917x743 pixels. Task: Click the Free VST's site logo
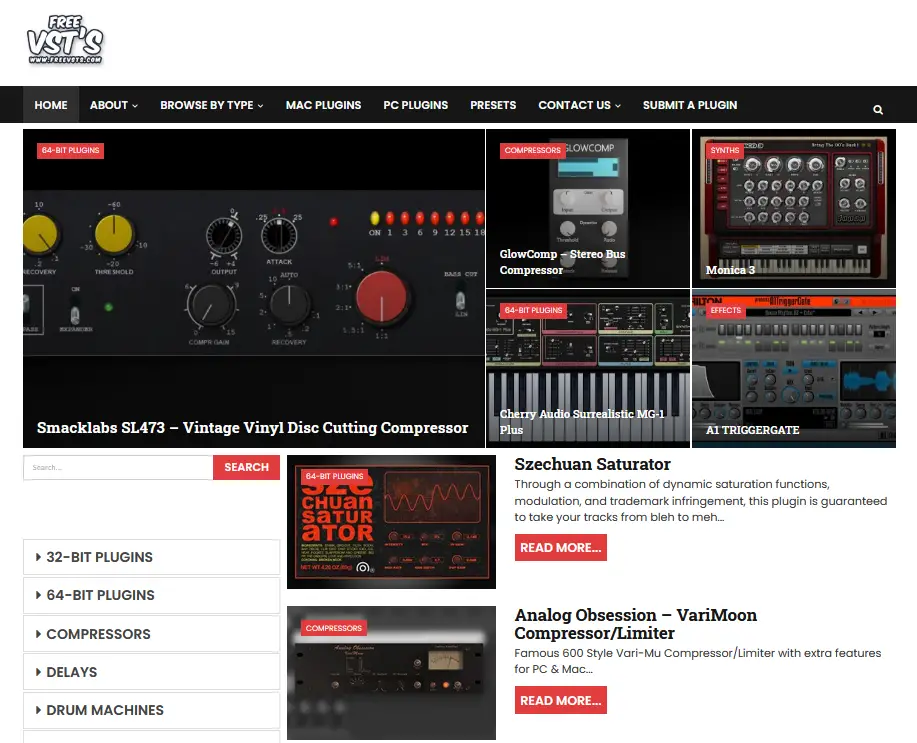65,40
